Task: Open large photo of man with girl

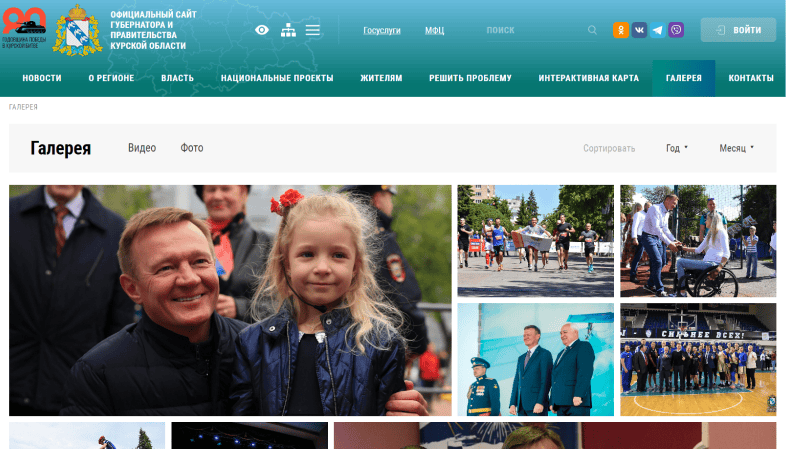Action: coord(230,300)
